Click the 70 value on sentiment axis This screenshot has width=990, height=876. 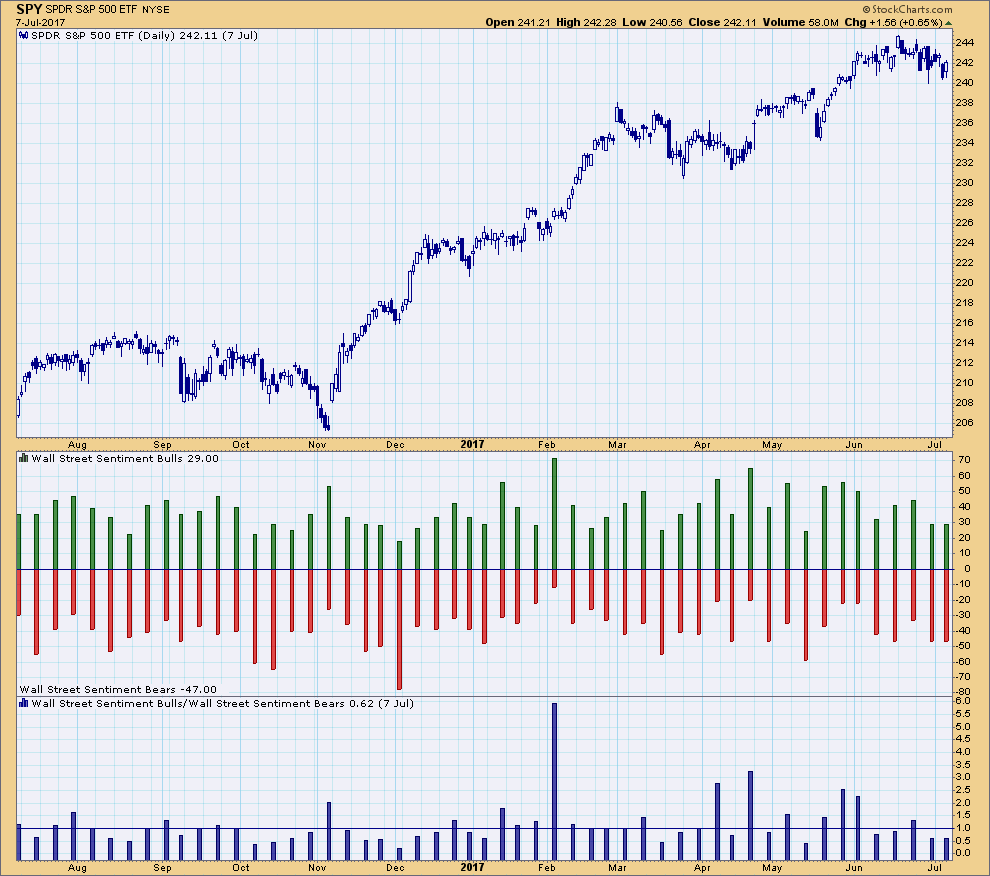click(964, 460)
